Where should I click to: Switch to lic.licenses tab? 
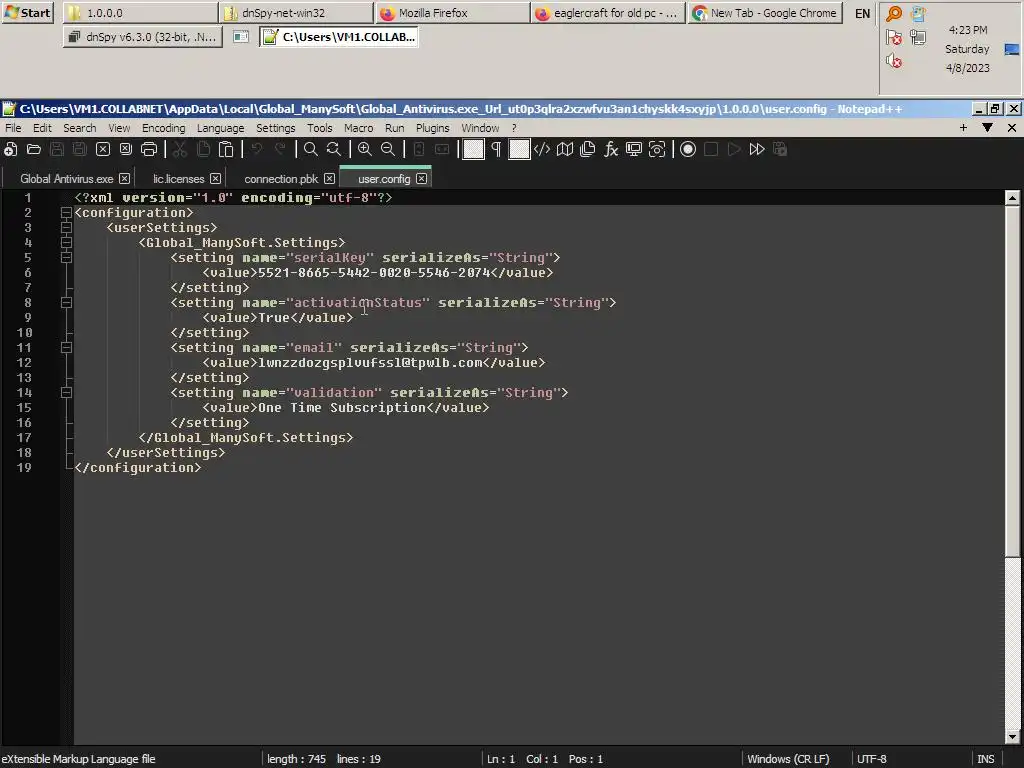pyautogui.click(x=179, y=179)
